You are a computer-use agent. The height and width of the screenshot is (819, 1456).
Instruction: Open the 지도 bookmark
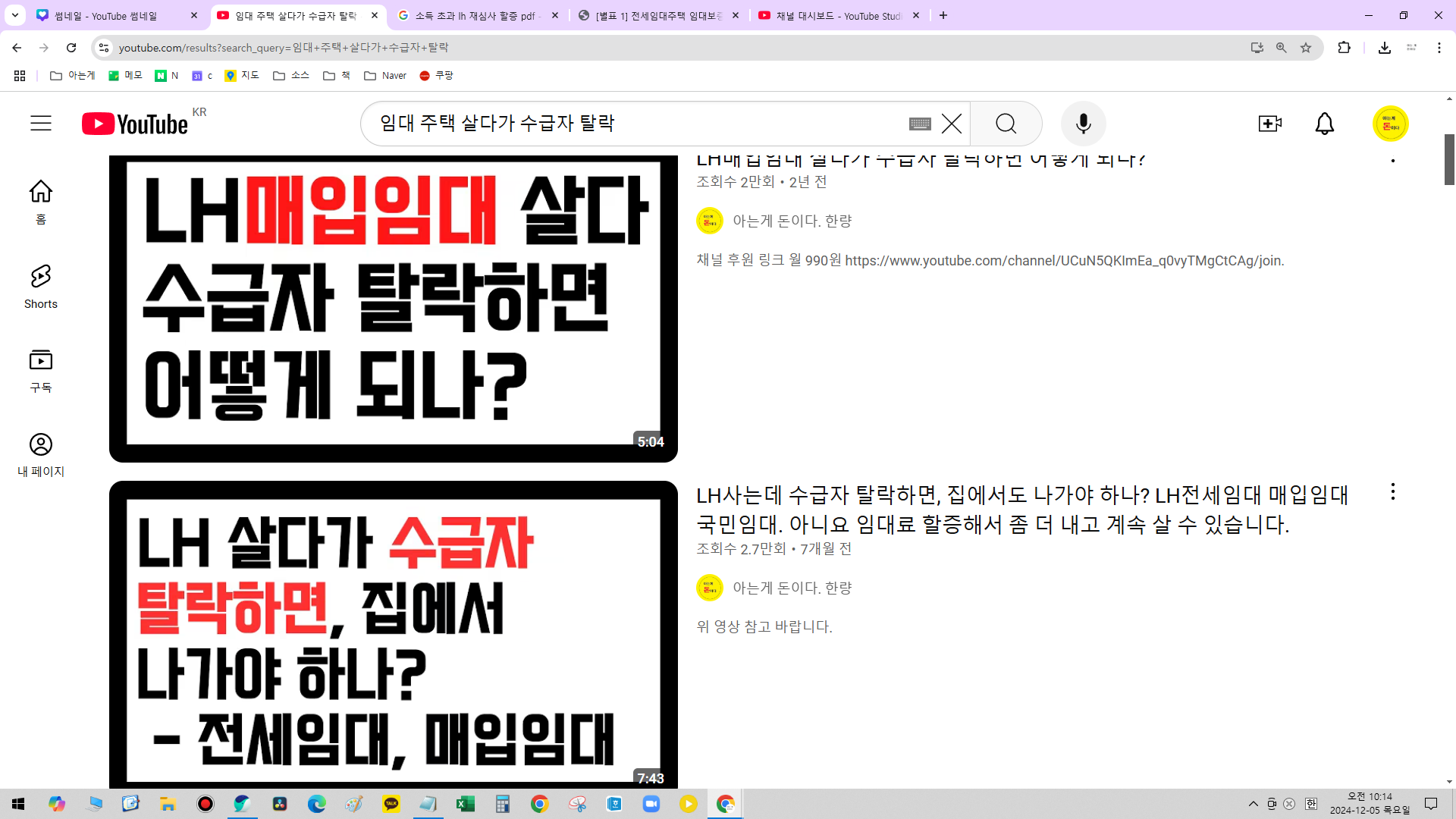[242, 76]
